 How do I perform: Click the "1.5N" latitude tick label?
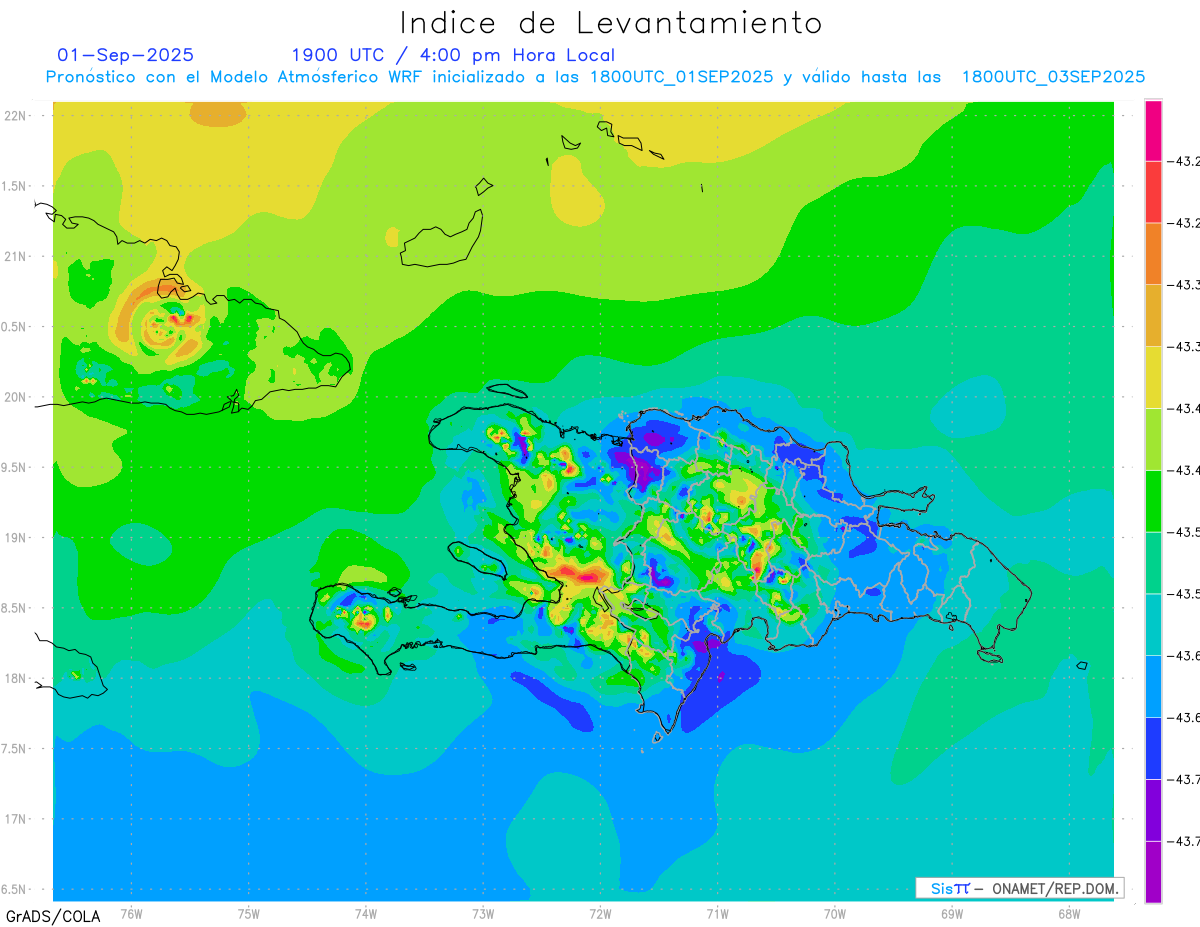pos(15,186)
